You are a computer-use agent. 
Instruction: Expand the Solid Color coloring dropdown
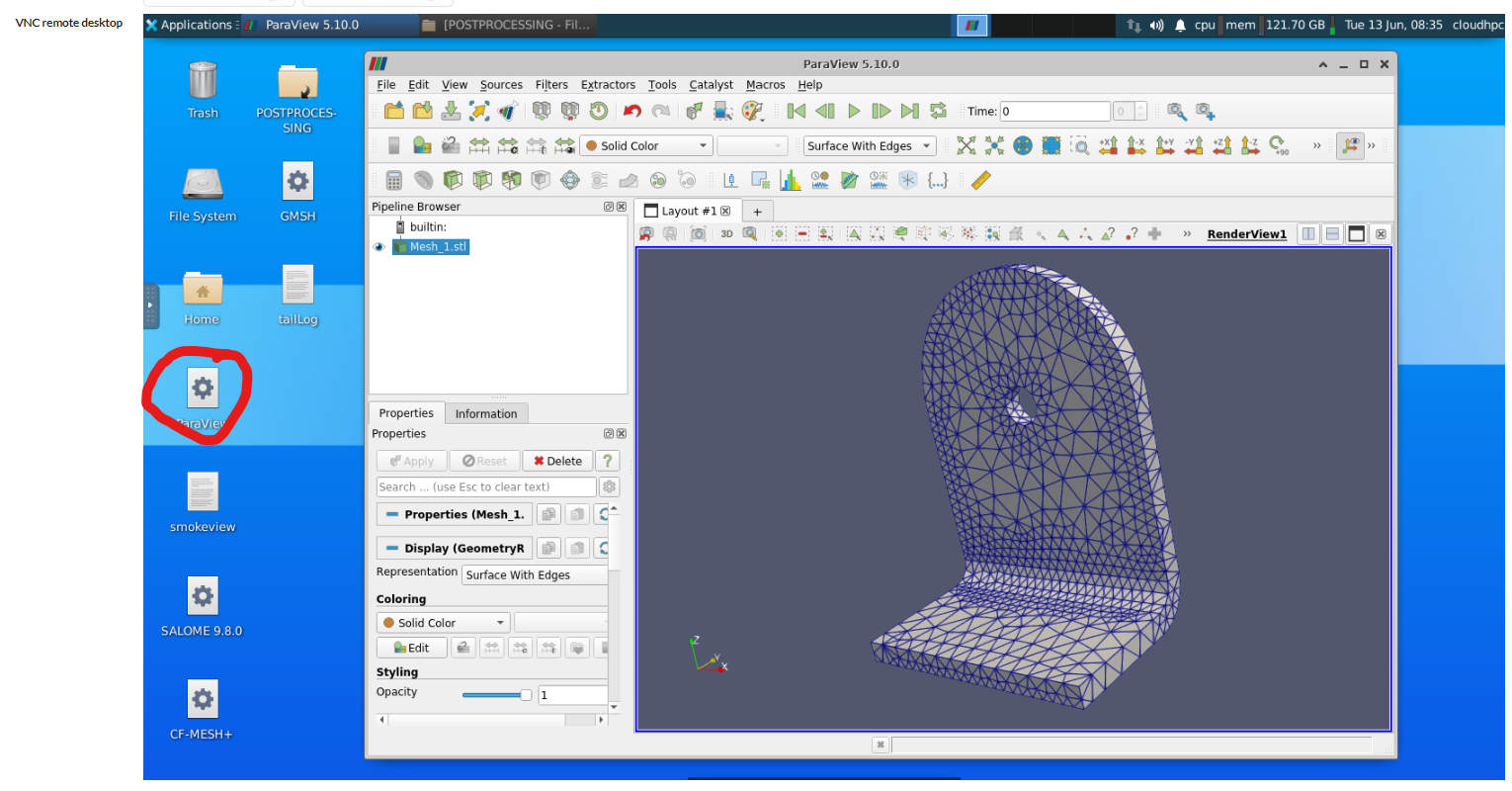pos(443,622)
